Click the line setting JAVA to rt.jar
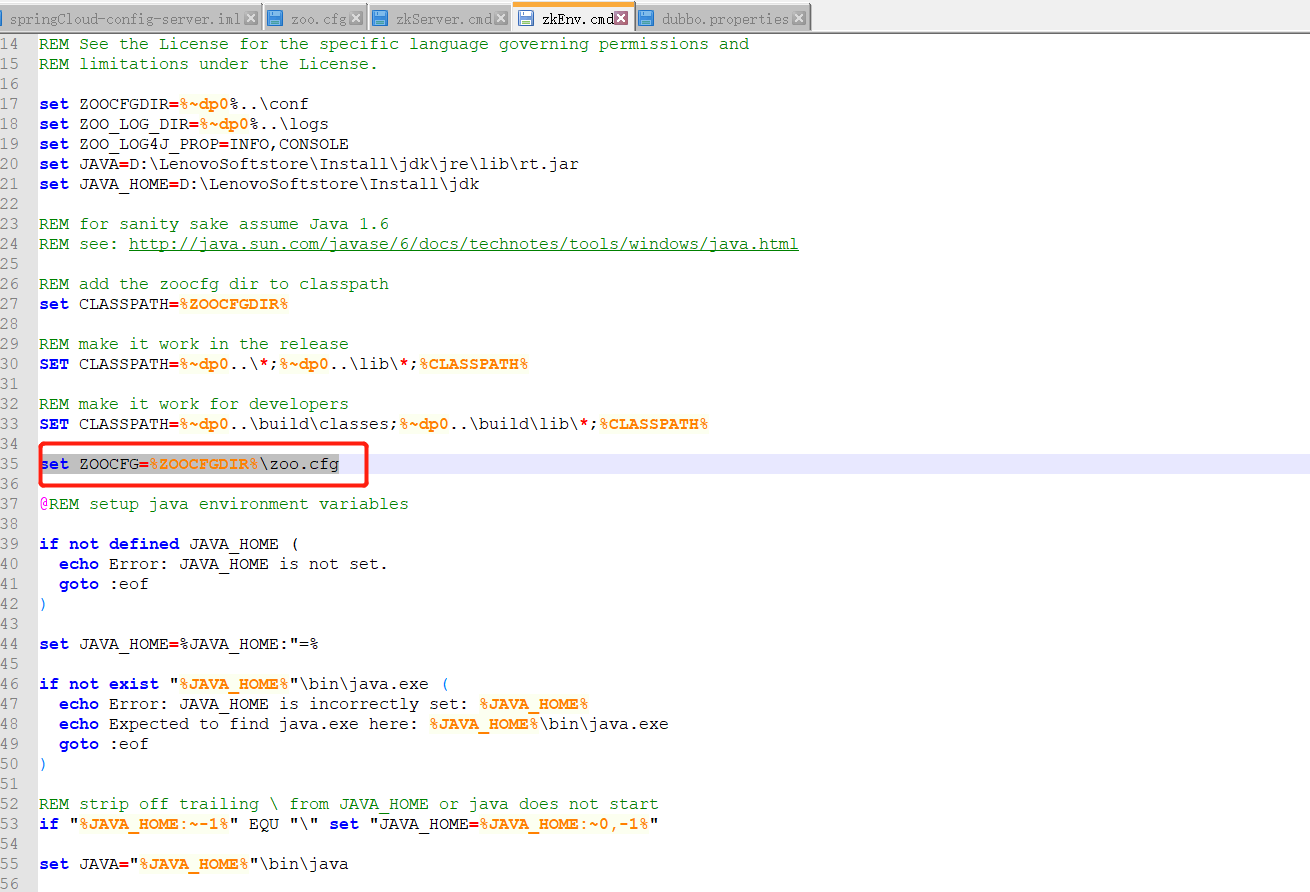 tap(309, 164)
